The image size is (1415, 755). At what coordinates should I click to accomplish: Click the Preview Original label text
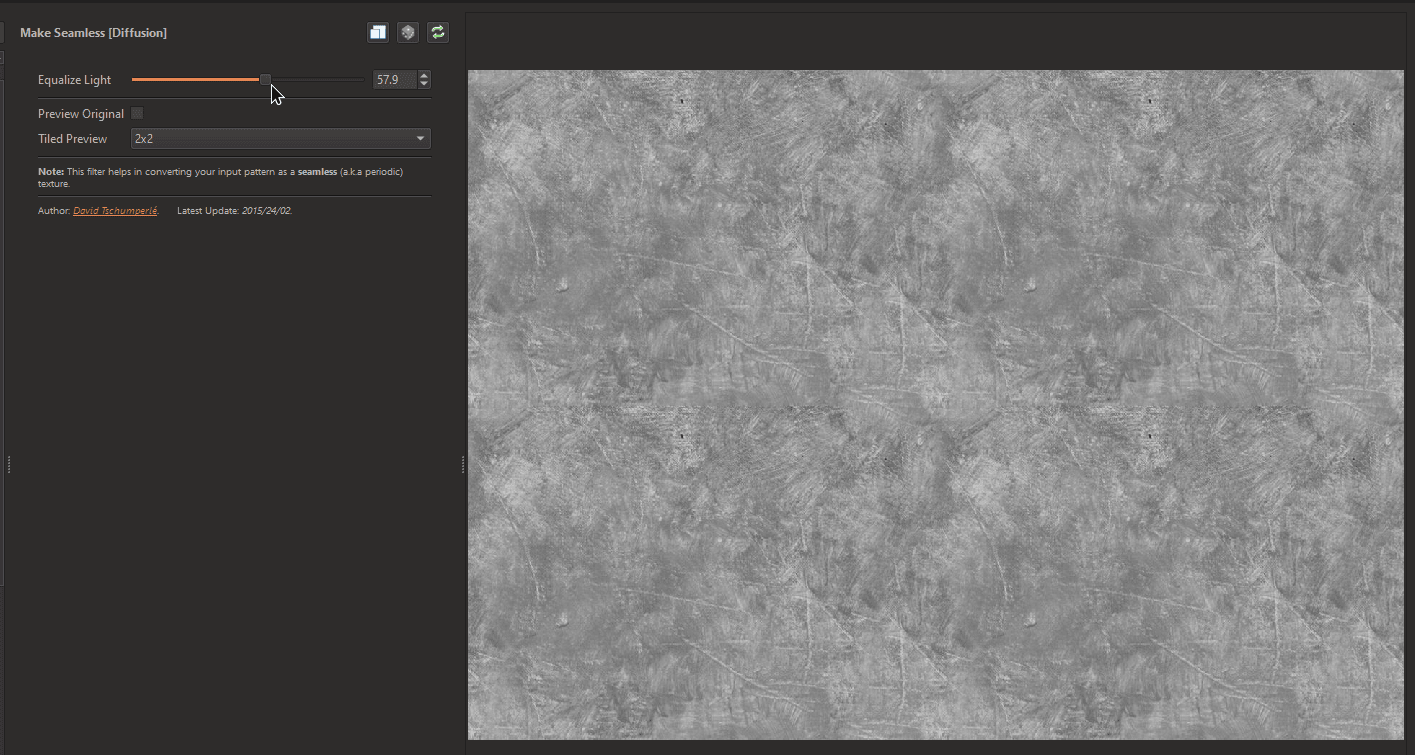pos(81,114)
